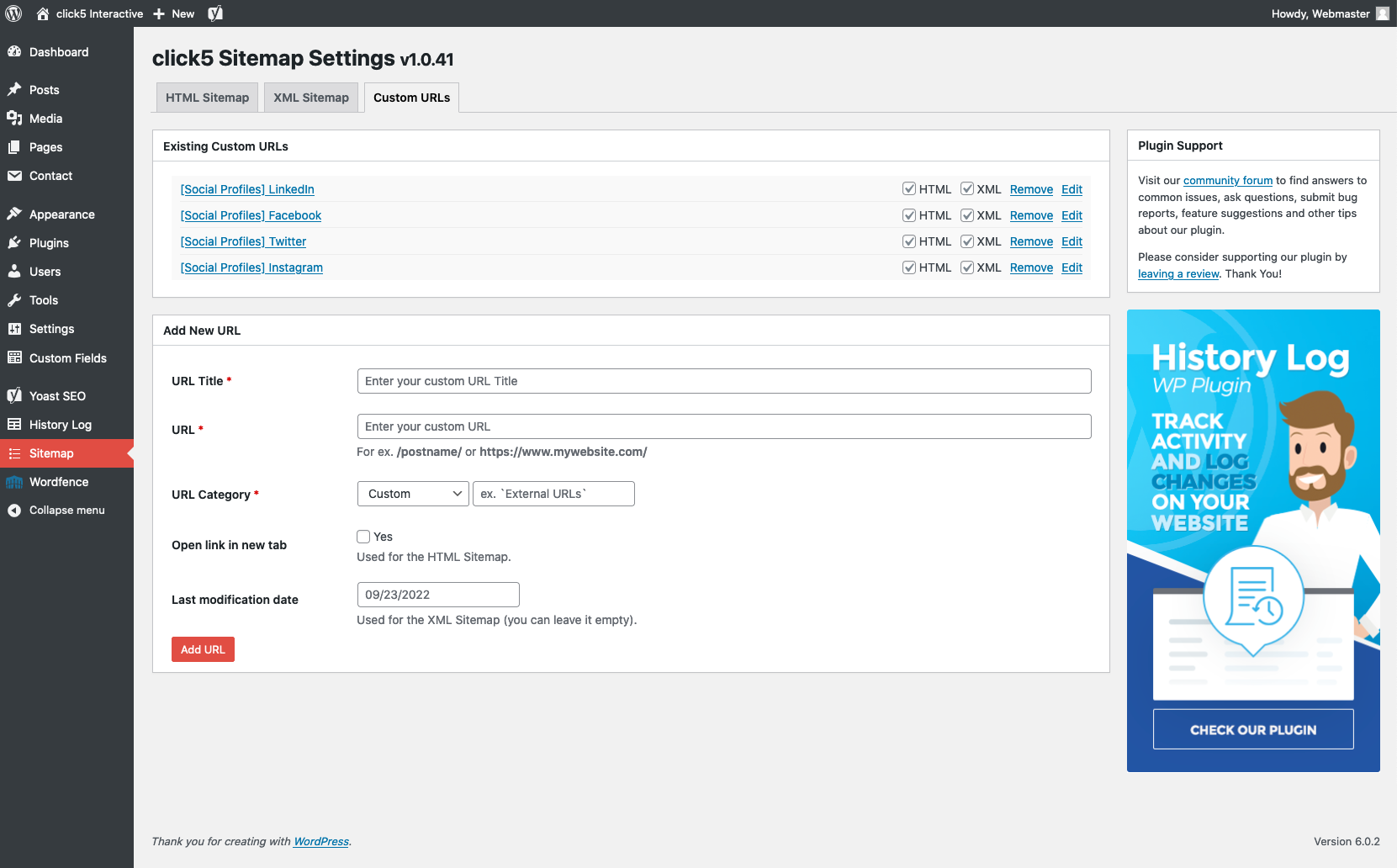Click the Collapse menu arrow icon
1397x868 pixels.
click(x=14, y=511)
